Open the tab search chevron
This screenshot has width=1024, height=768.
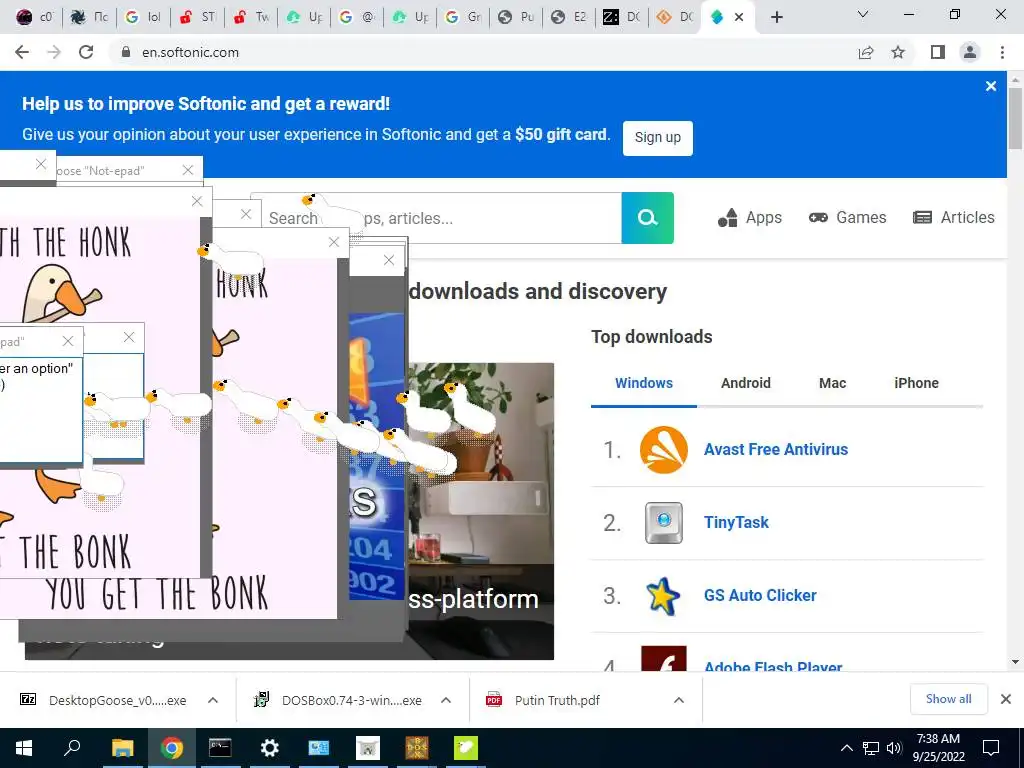863,14
